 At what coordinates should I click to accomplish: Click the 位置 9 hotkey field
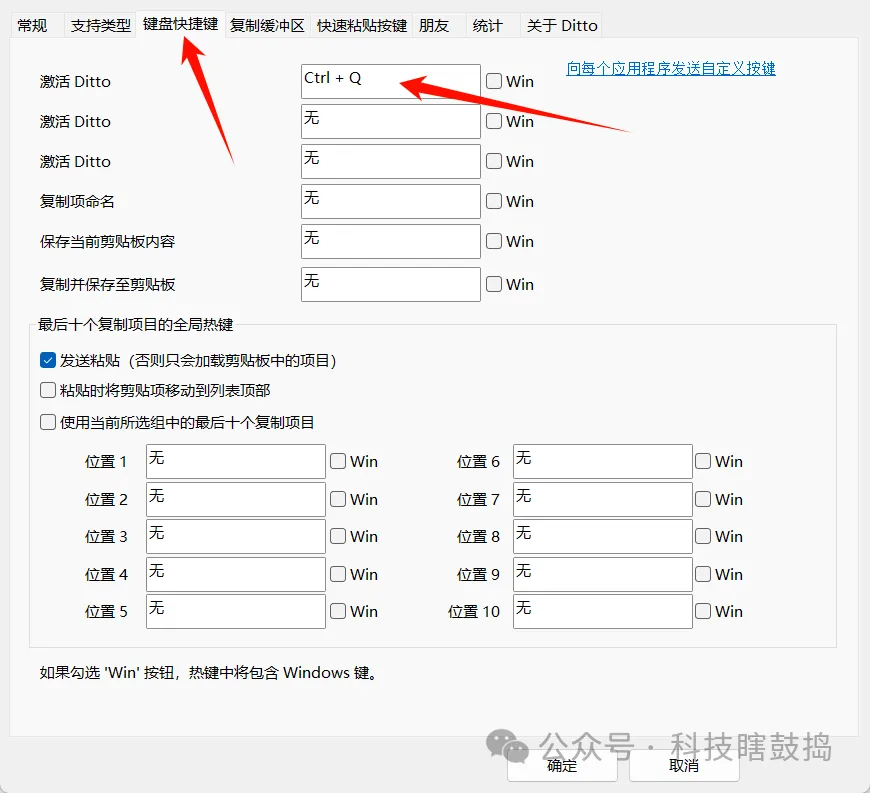(x=603, y=574)
